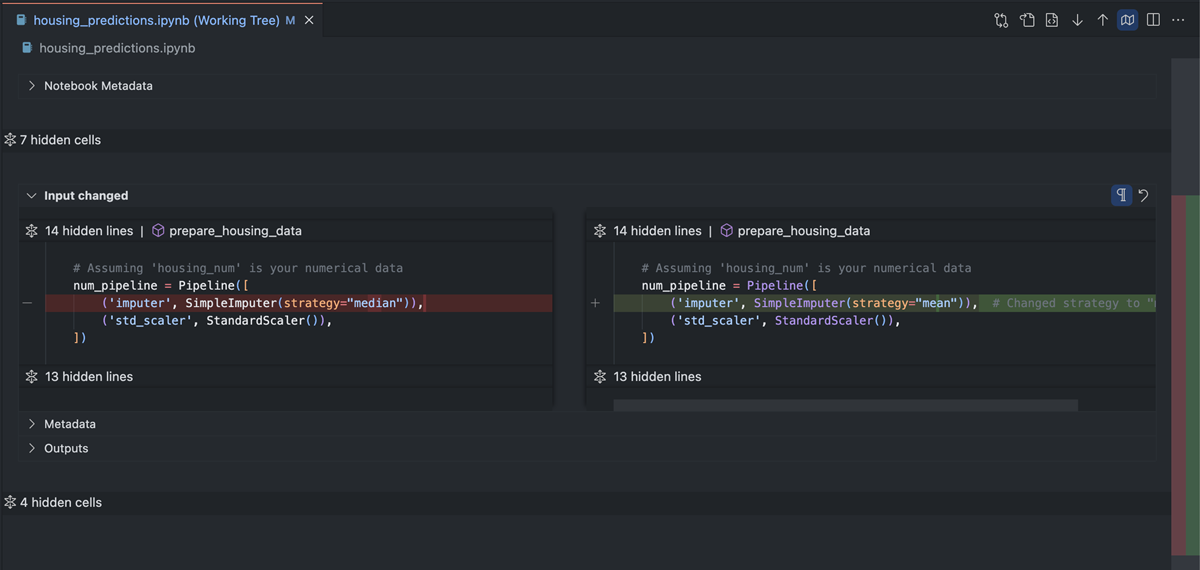Toggle whitespace pilcrow button in cell
Image resolution: width=1200 pixels, height=570 pixels.
click(x=1122, y=195)
